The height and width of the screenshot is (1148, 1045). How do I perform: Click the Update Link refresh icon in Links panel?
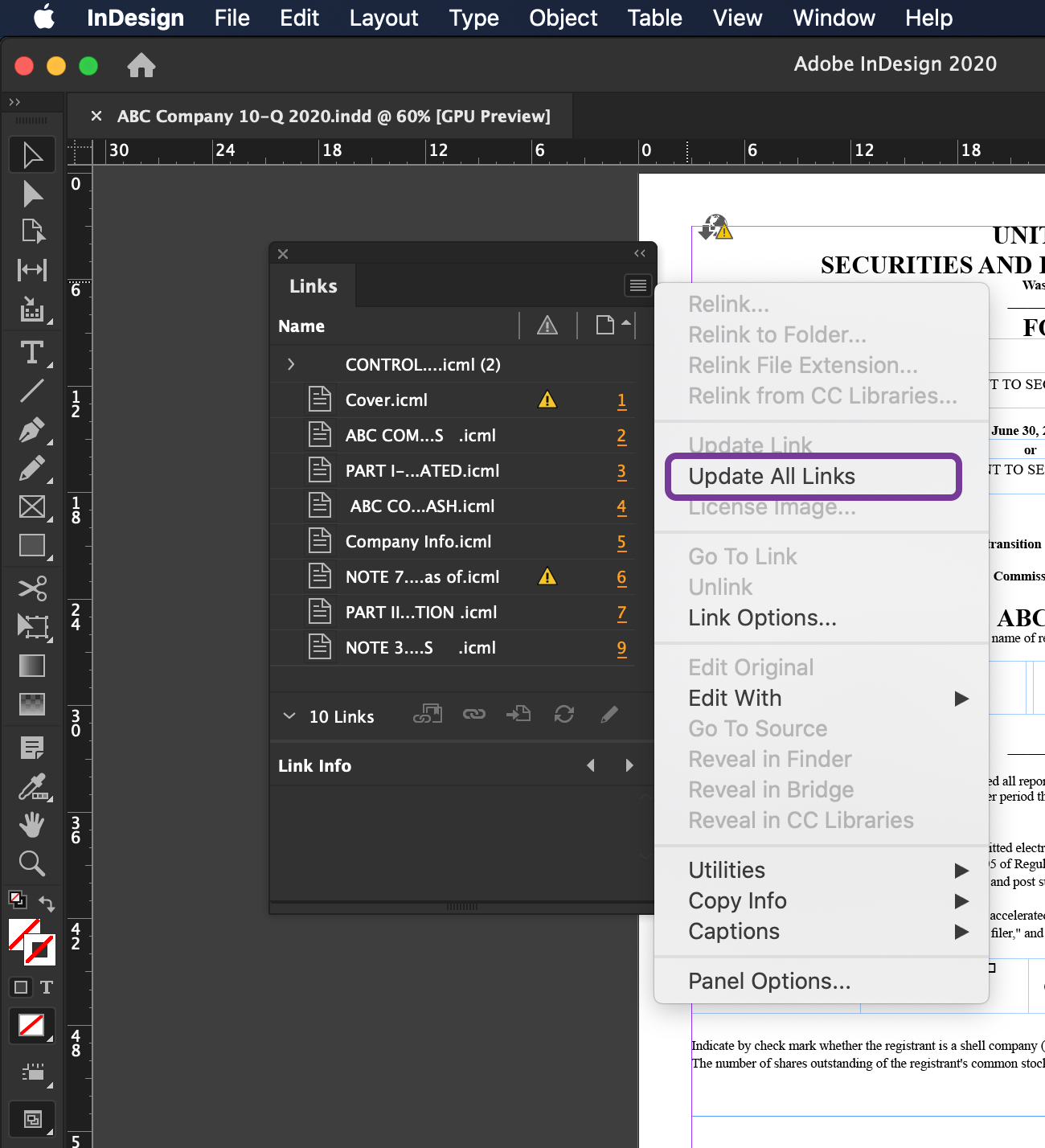coord(563,715)
